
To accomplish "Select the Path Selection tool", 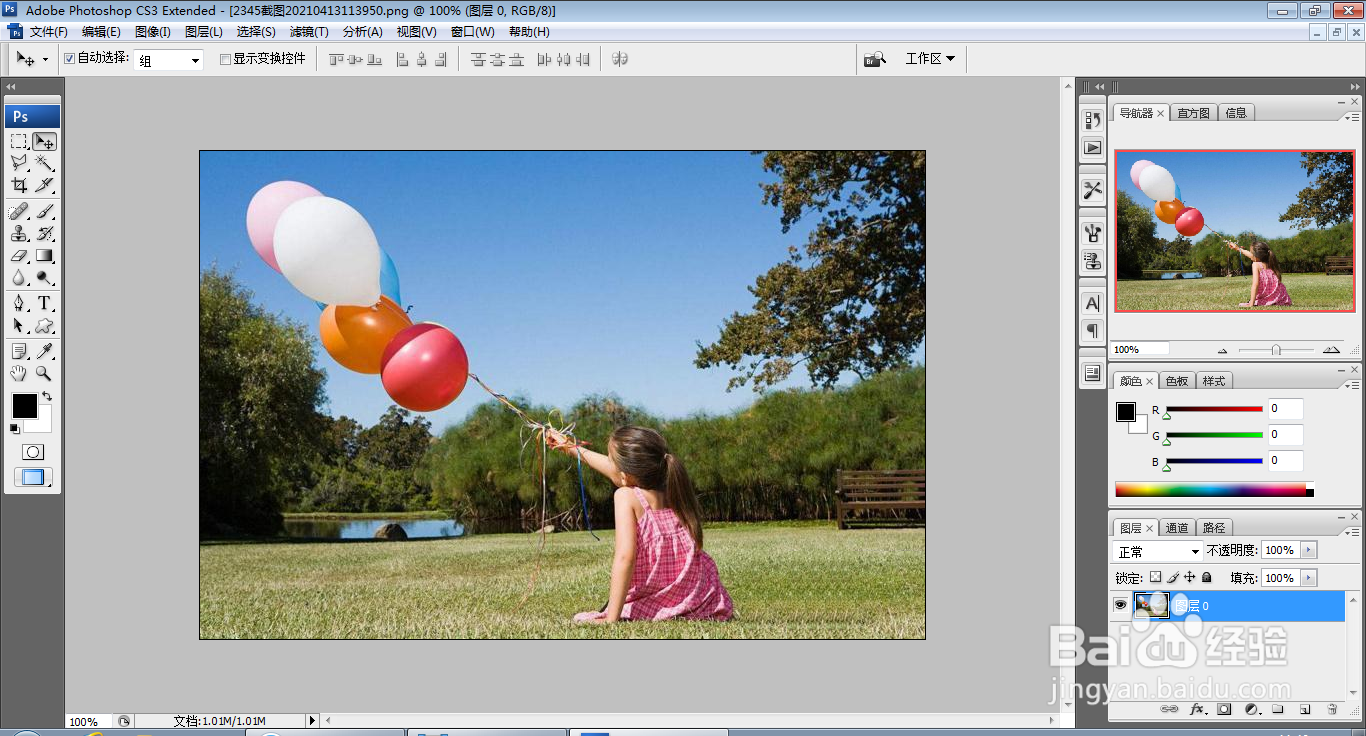I will tap(19, 325).
